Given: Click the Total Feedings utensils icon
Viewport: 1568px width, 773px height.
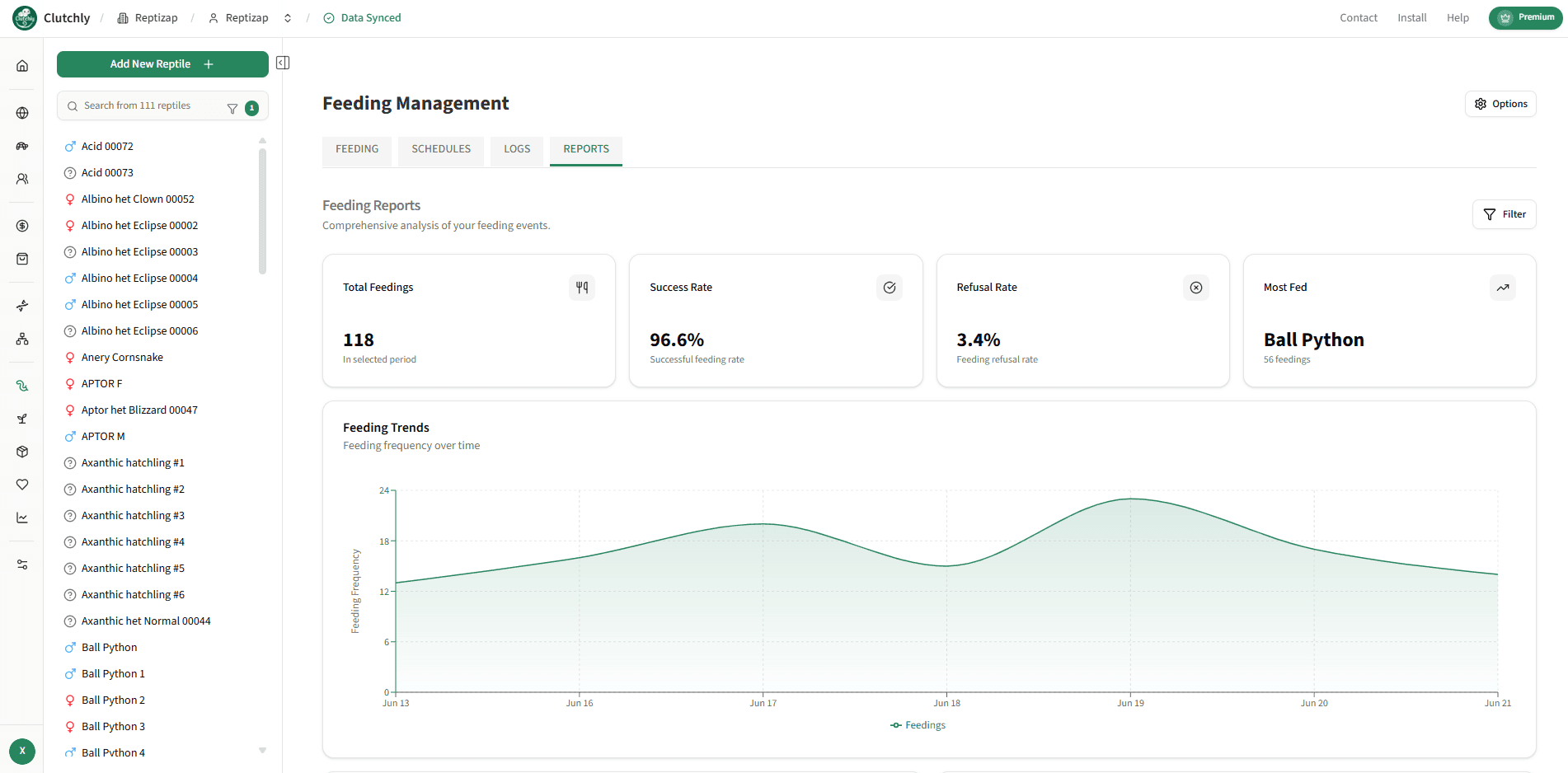Looking at the screenshot, I should (582, 288).
